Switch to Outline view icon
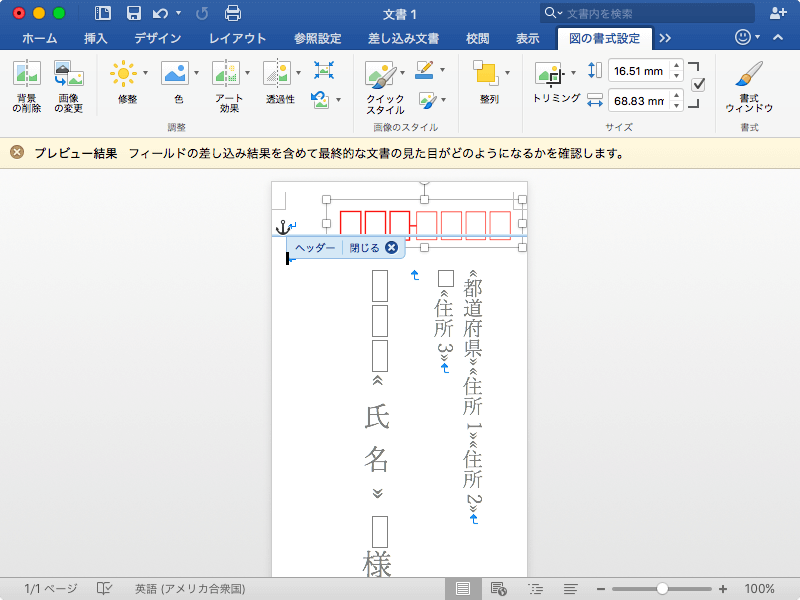 [536, 589]
